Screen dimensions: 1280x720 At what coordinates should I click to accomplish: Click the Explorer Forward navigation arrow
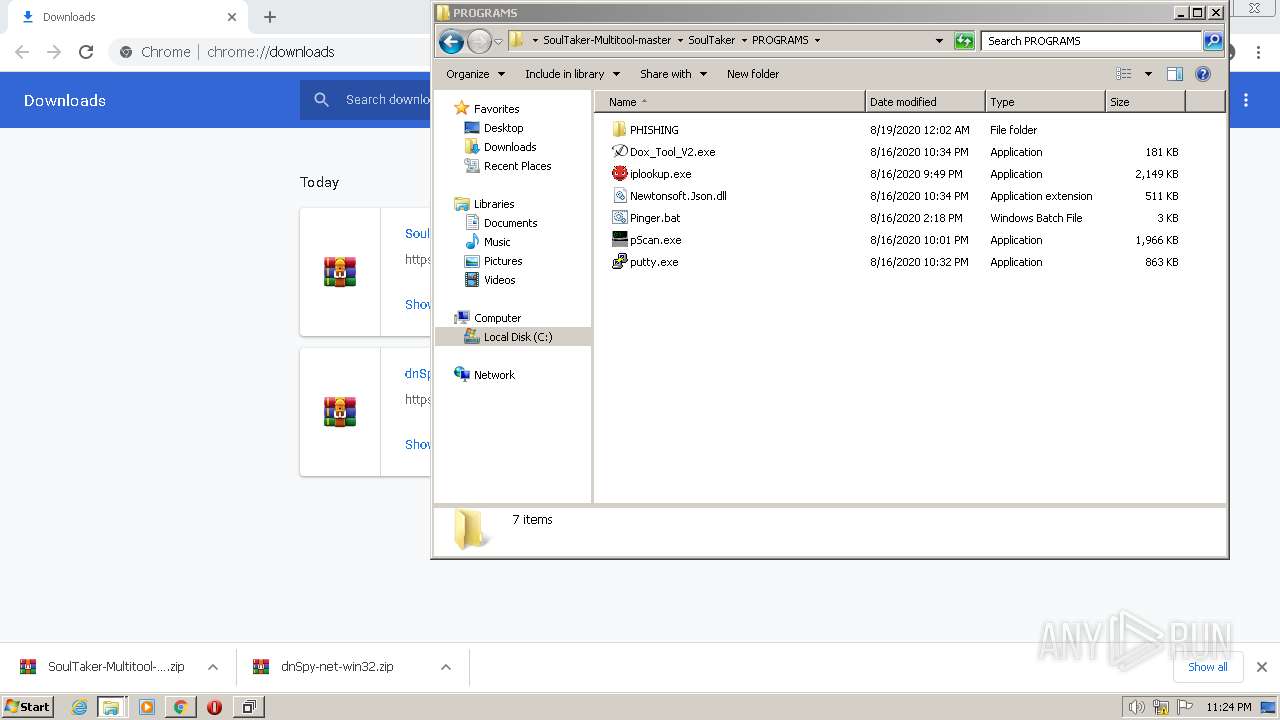click(479, 41)
